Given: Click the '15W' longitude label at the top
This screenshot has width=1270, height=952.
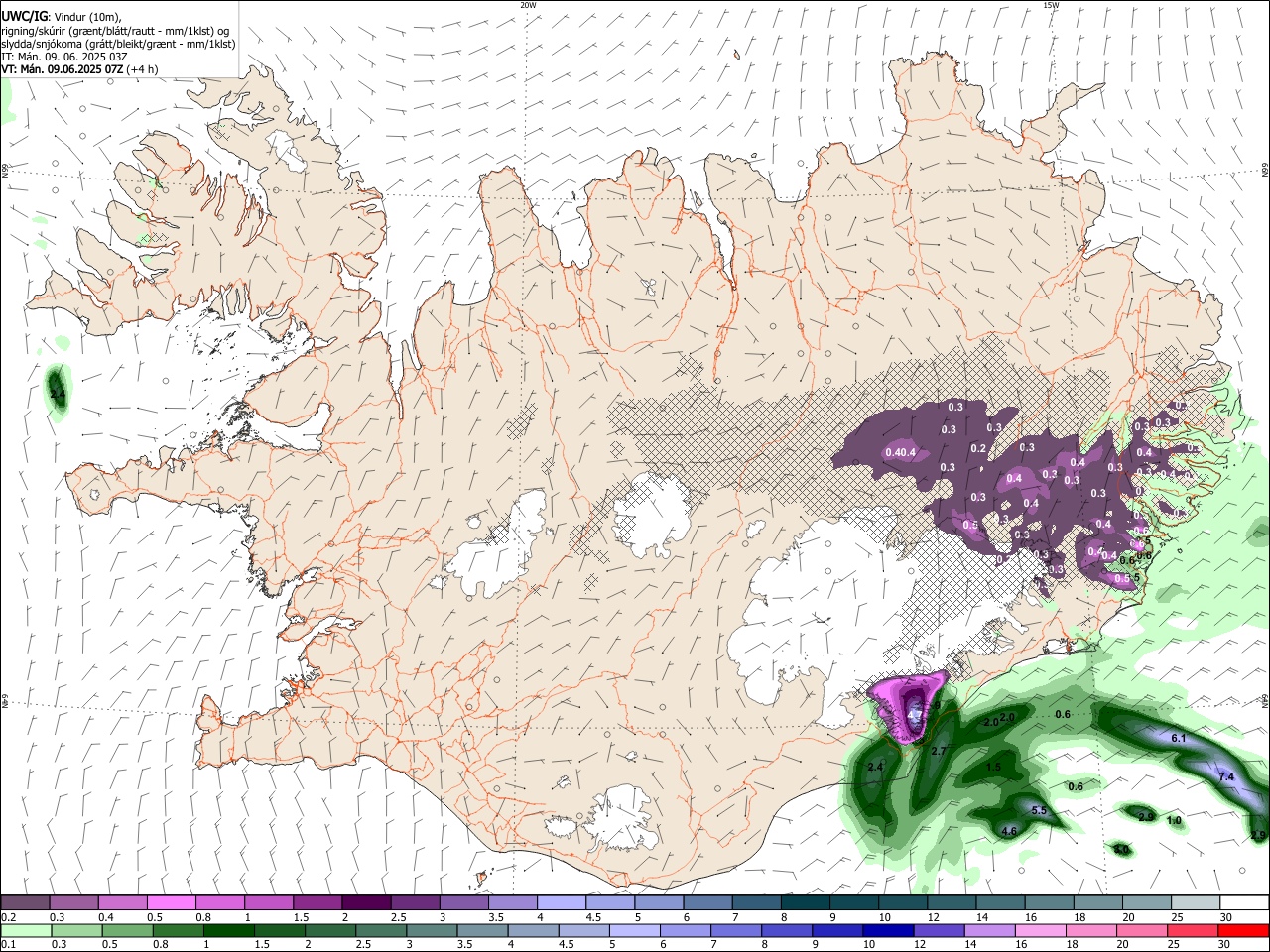Looking at the screenshot, I should pos(1051,5).
